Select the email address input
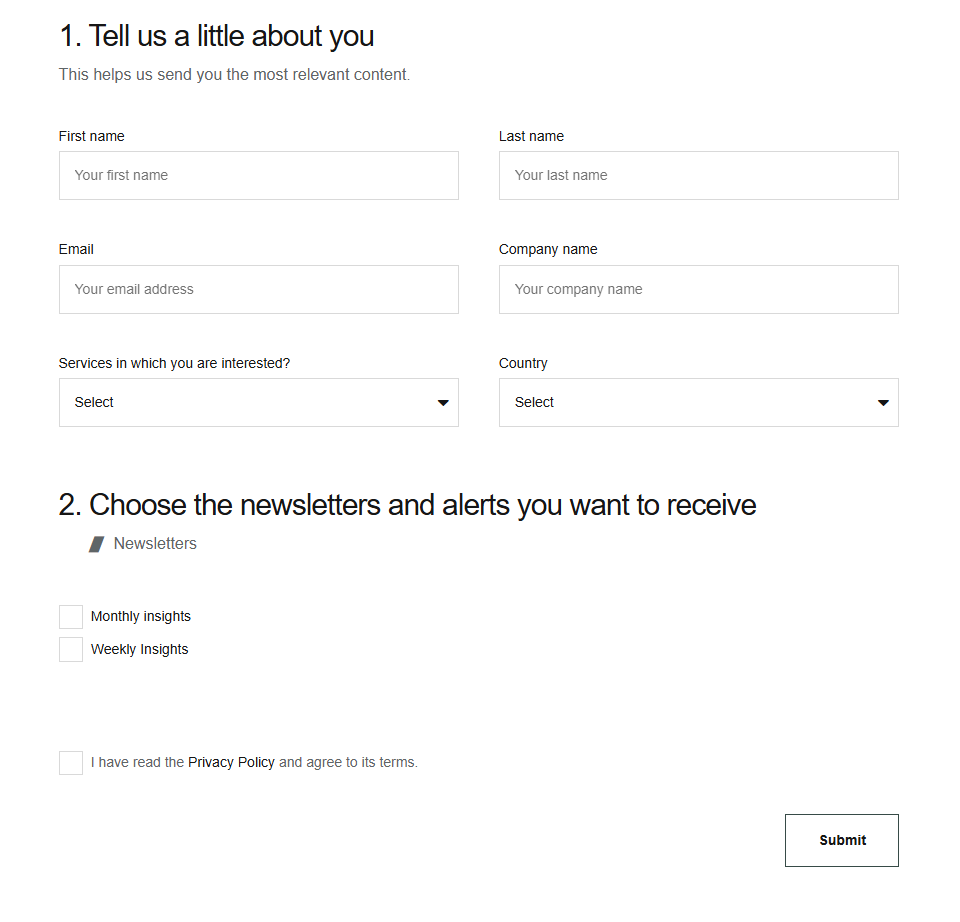 pos(258,290)
